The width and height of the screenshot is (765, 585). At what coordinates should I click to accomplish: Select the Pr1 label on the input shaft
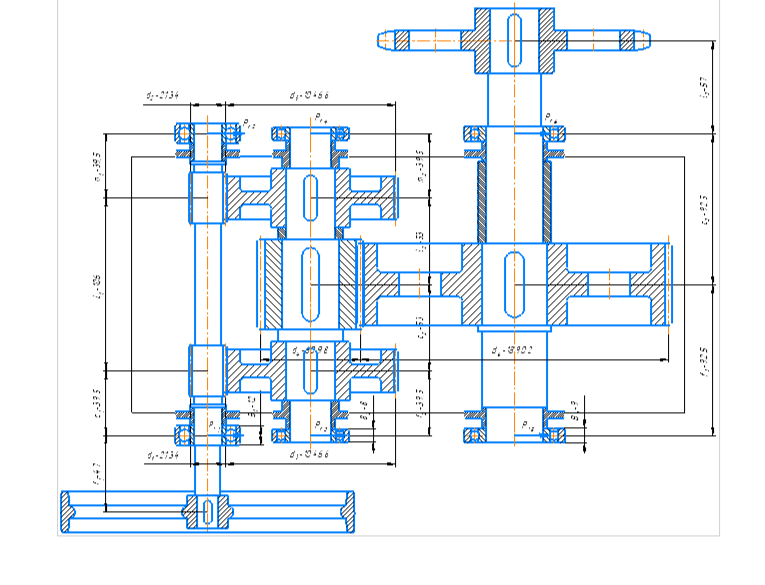pos(215,425)
